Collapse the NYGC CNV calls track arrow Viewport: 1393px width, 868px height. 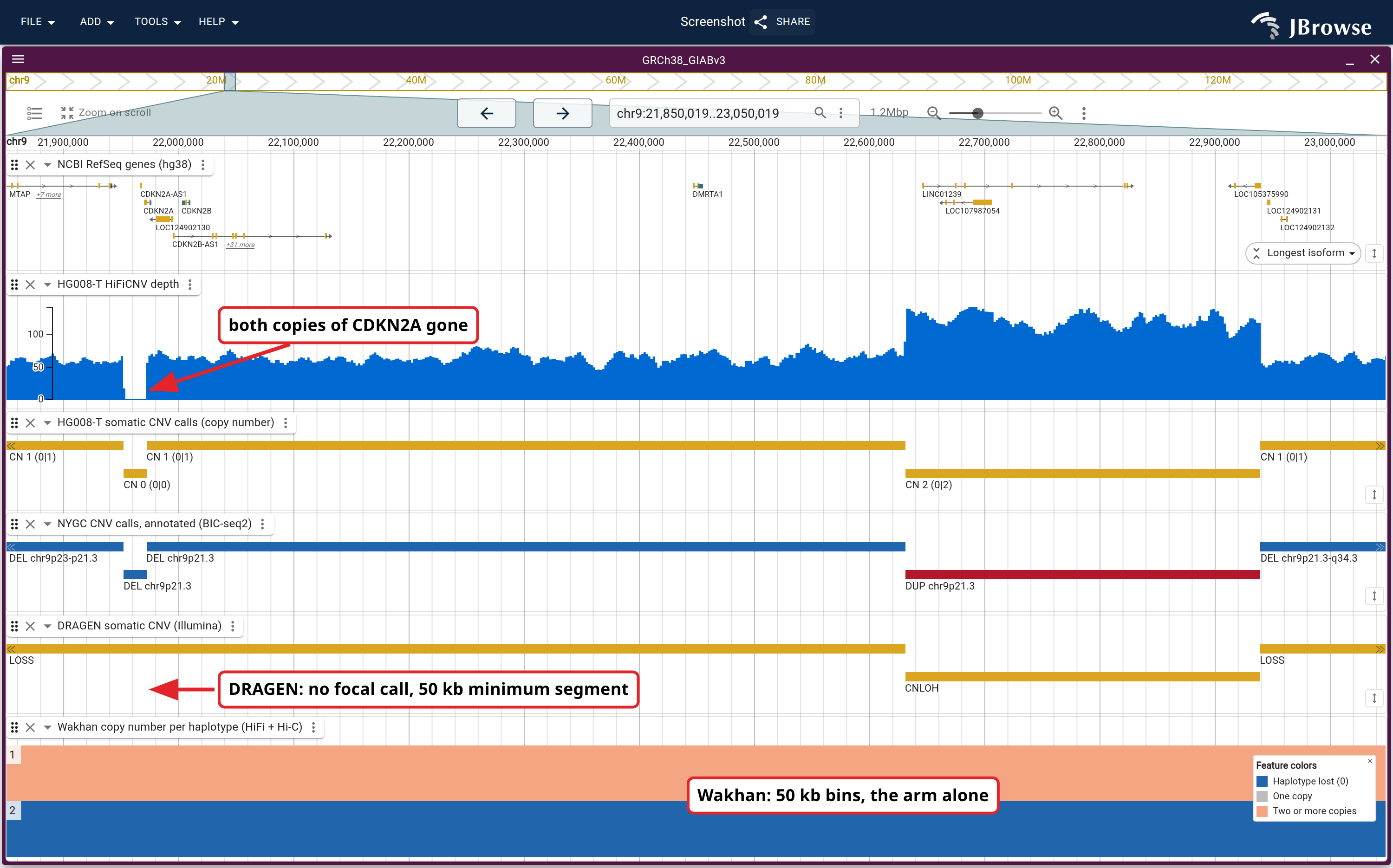click(48, 524)
